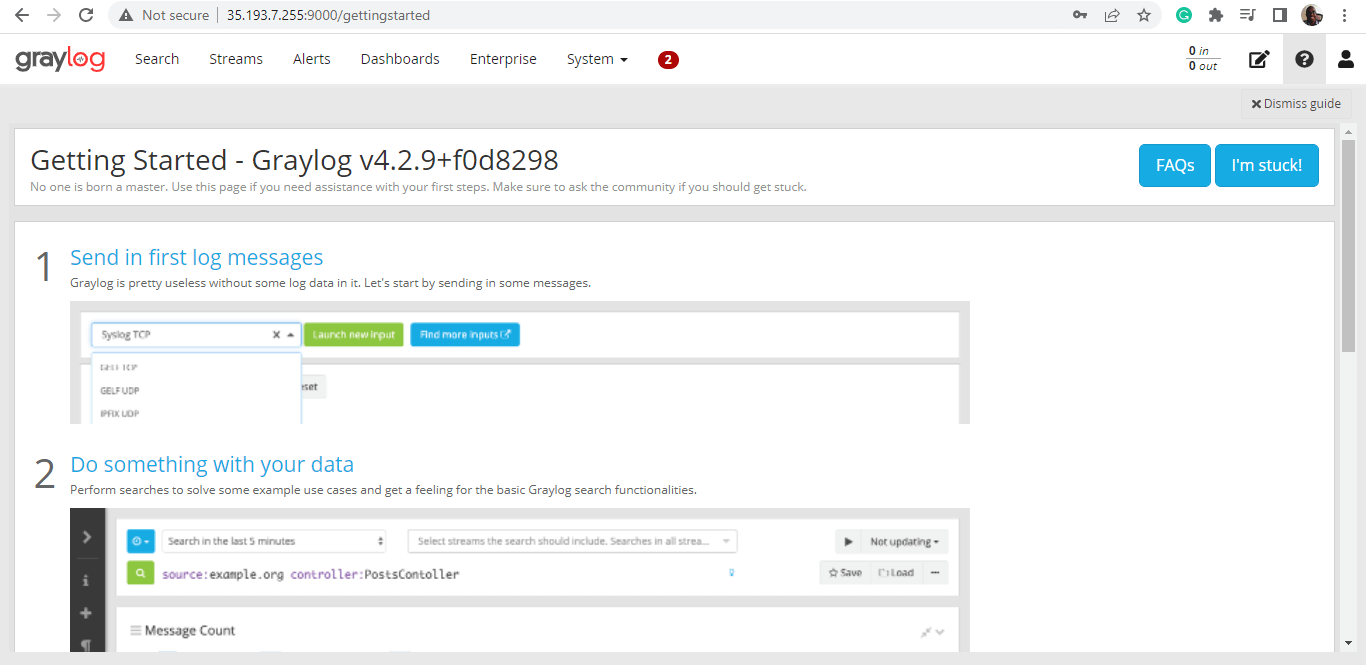Bookmark this page with the star icon

pyautogui.click(x=1144, y=15)
